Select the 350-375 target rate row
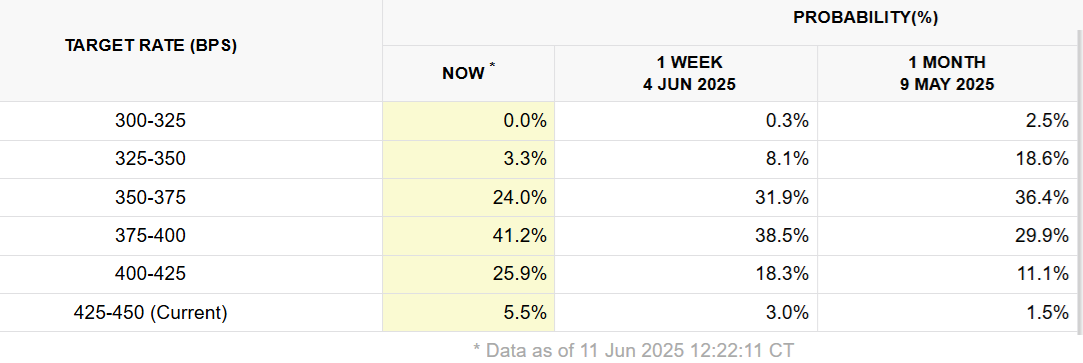 (538, 198)
